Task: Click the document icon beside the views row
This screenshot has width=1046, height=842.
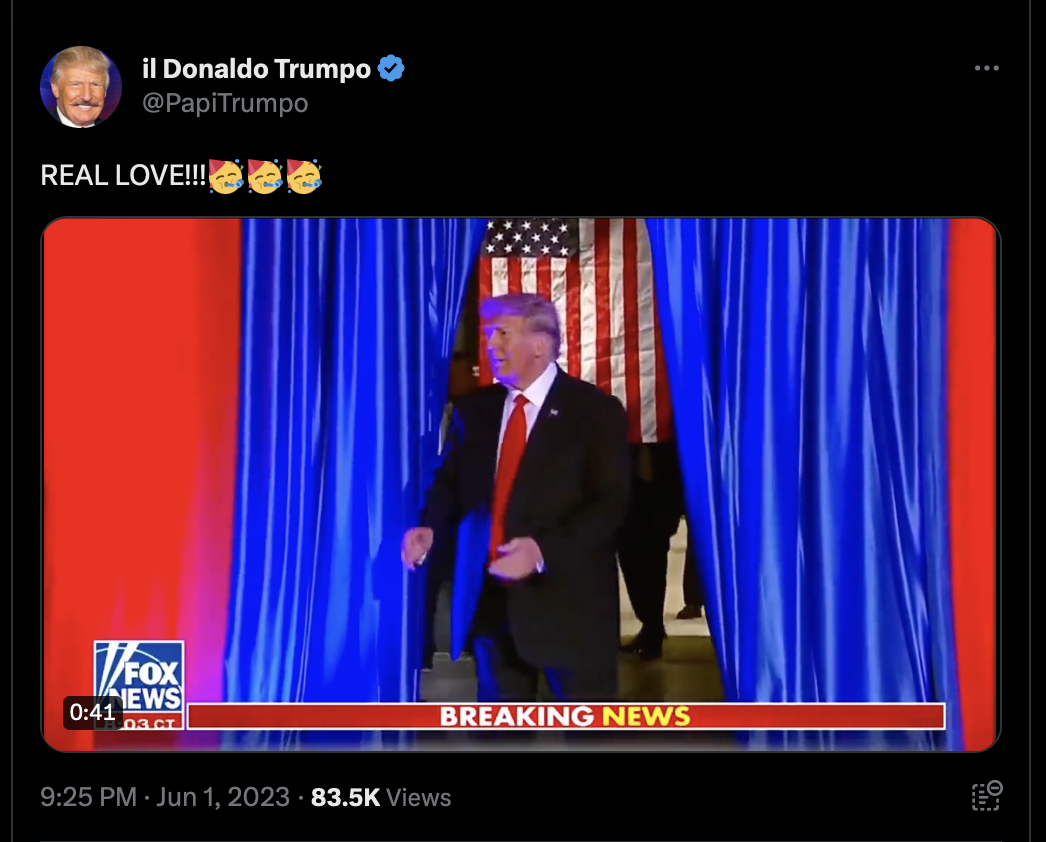Action: (x=987, y=796)
